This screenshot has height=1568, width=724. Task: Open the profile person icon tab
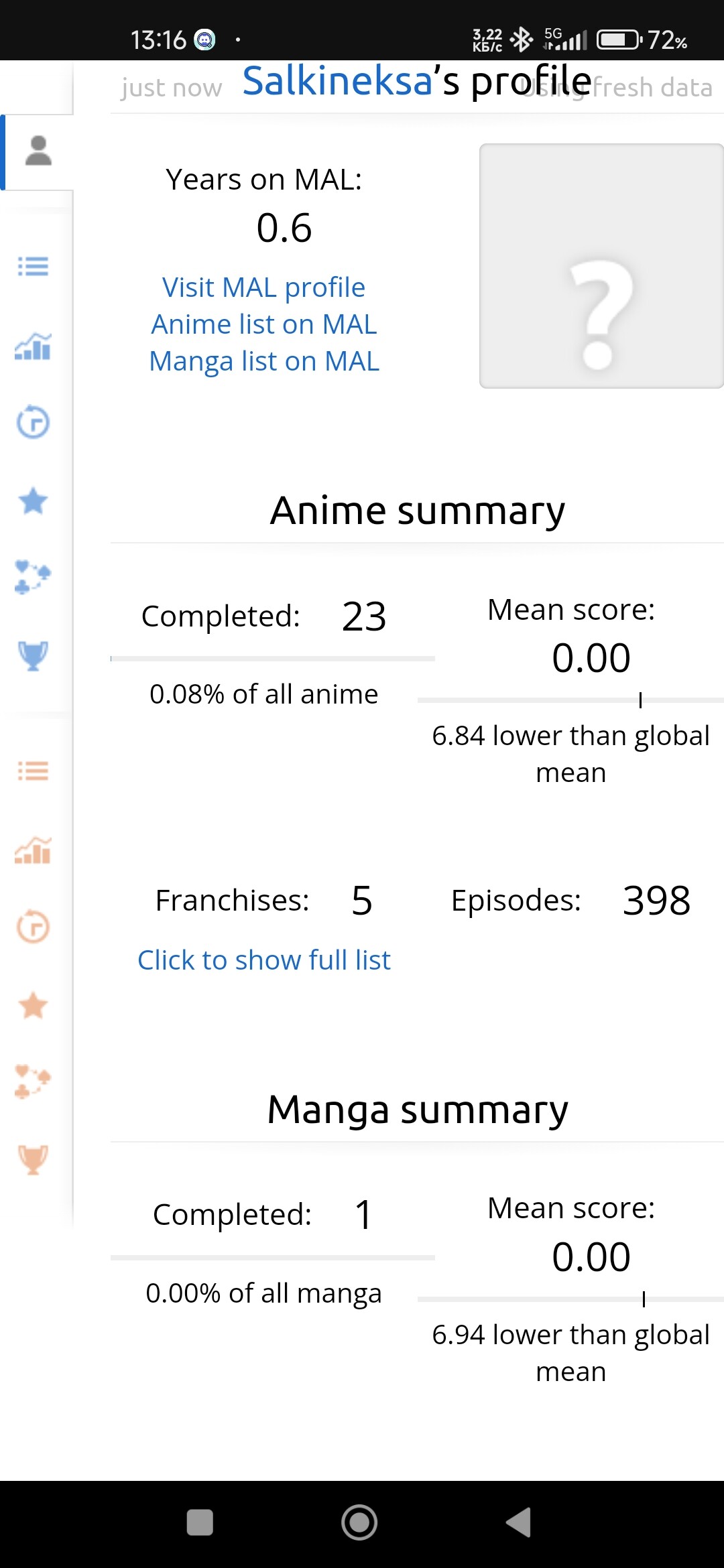38,151
